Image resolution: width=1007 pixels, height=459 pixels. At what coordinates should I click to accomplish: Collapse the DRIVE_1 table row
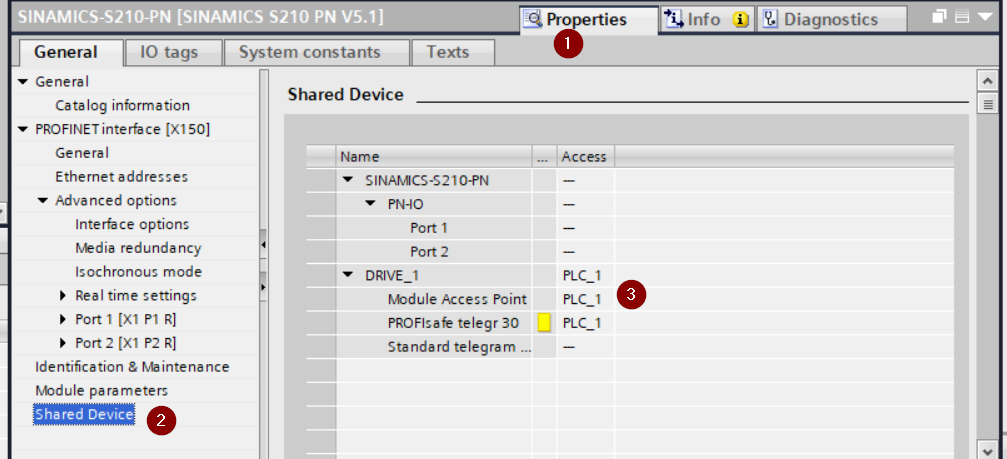348,275
